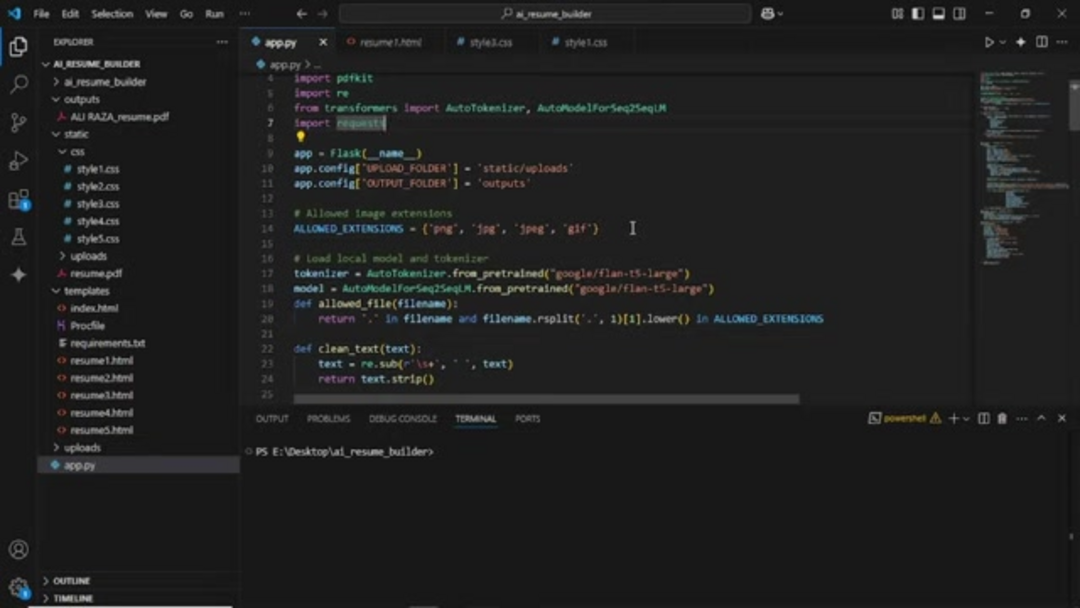Open the Manage settings gear
Viewport: 1080px width, 608px height.
point(18,587)
